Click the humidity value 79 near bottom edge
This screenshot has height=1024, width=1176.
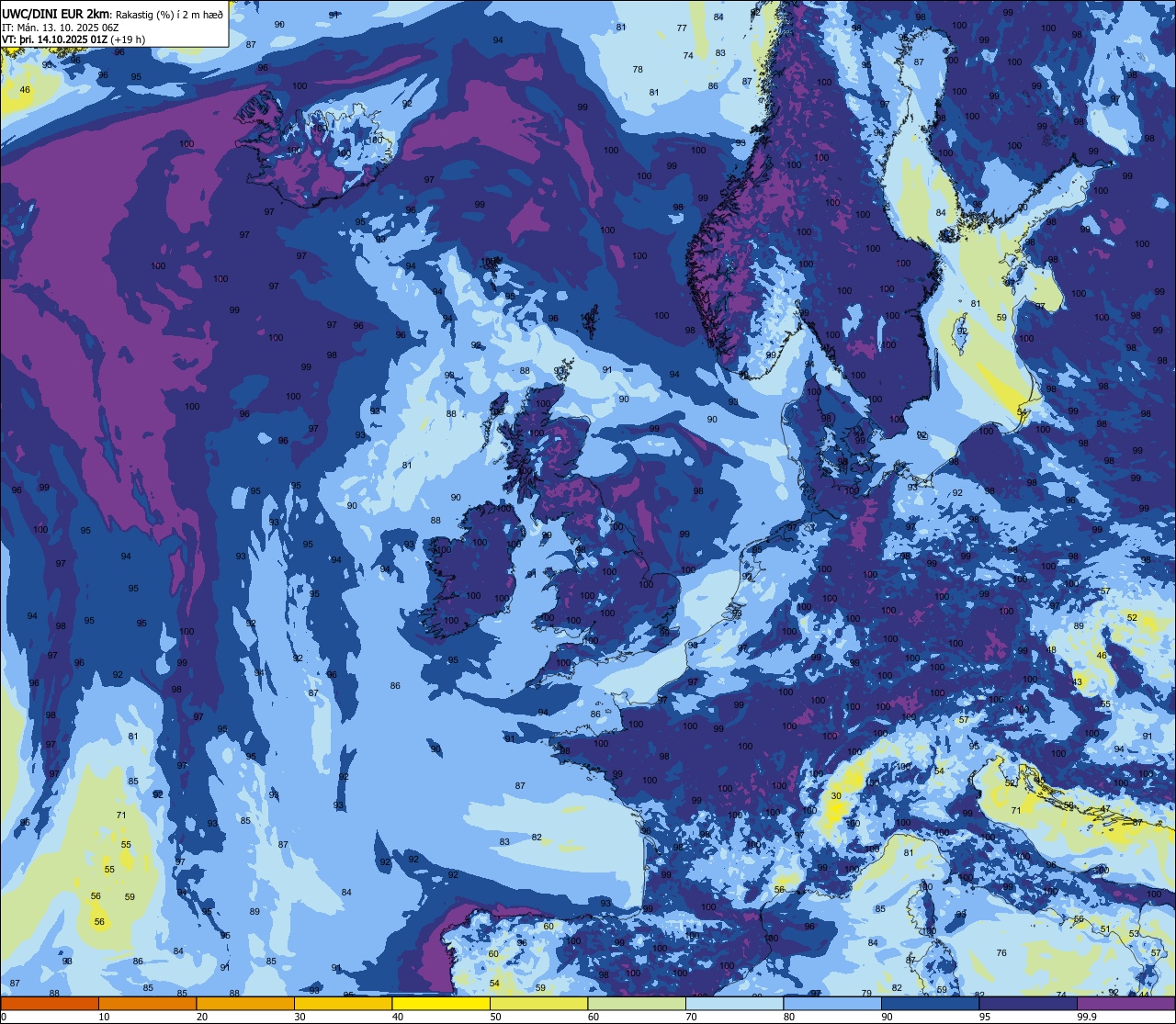[866, 994]
